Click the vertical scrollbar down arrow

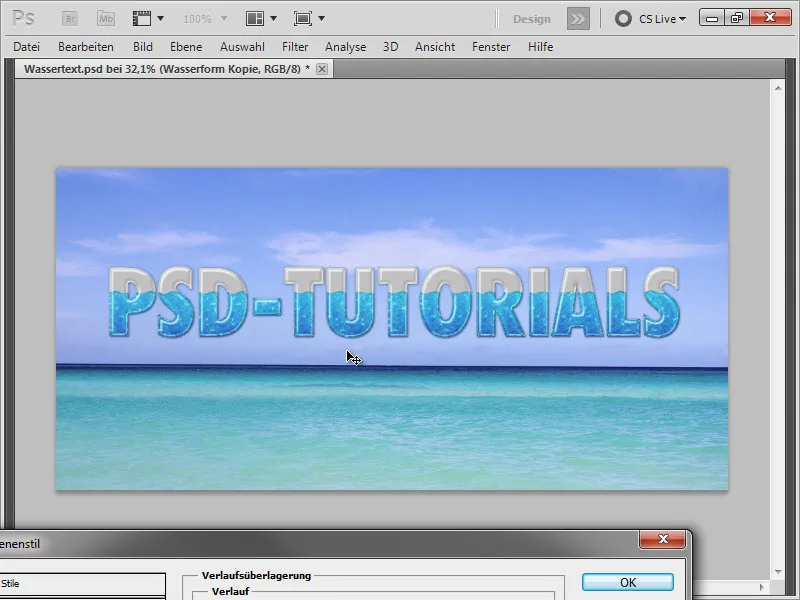778,572
